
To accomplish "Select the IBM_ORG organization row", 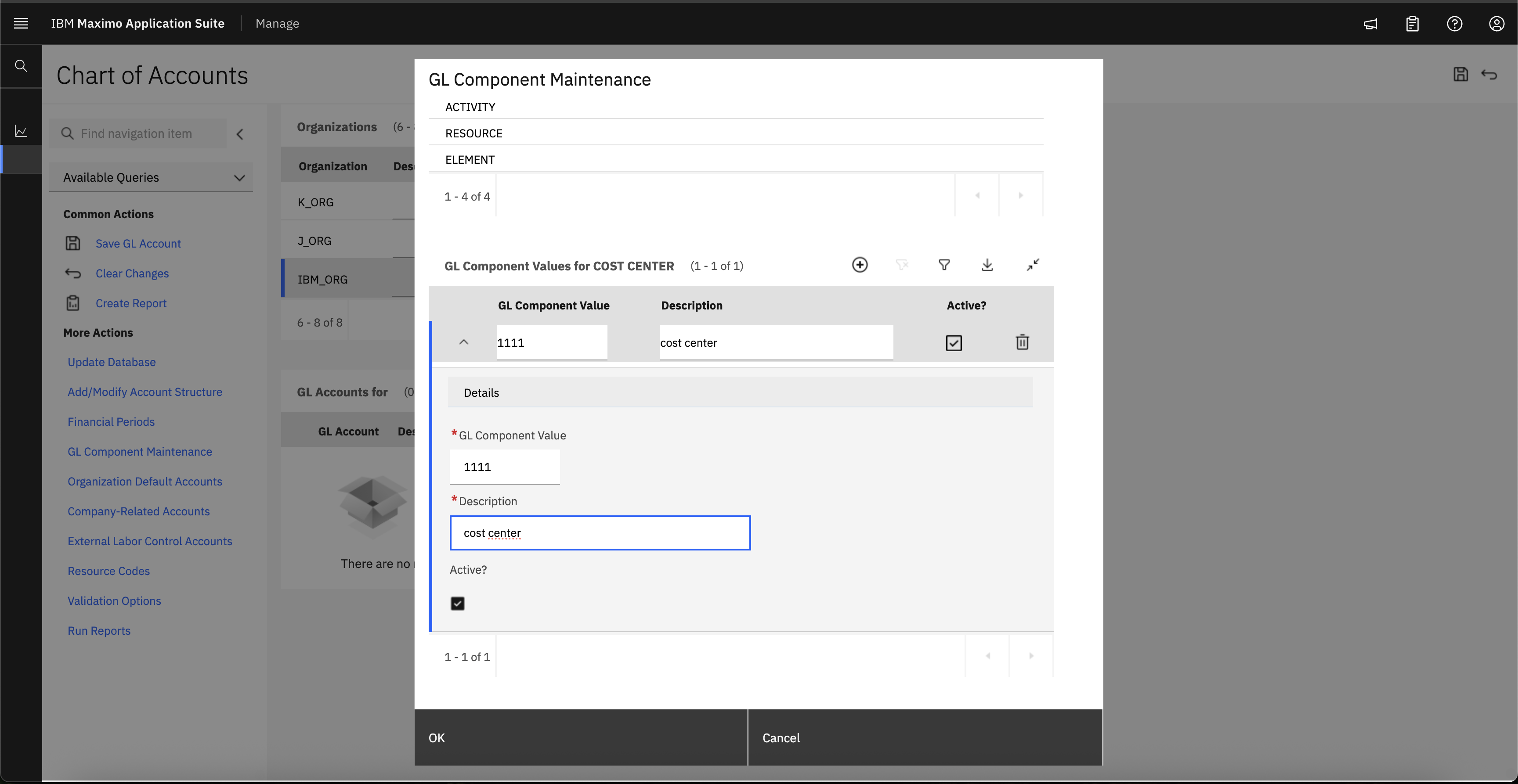I will point(348,279).
